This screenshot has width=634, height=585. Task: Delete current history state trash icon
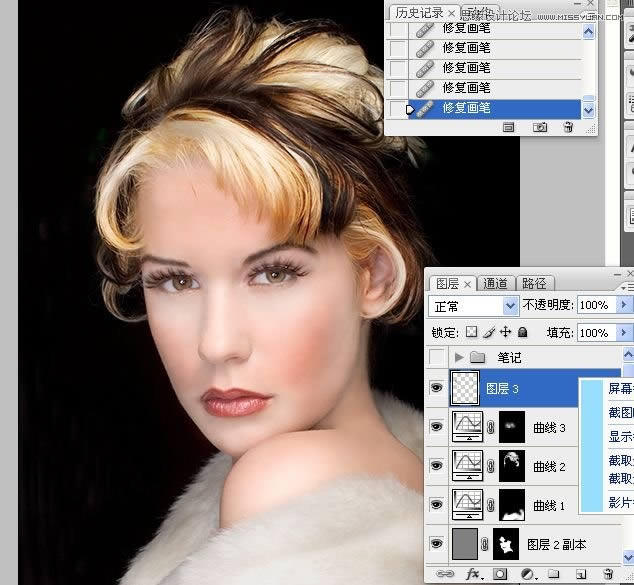(x=568, y=127)
